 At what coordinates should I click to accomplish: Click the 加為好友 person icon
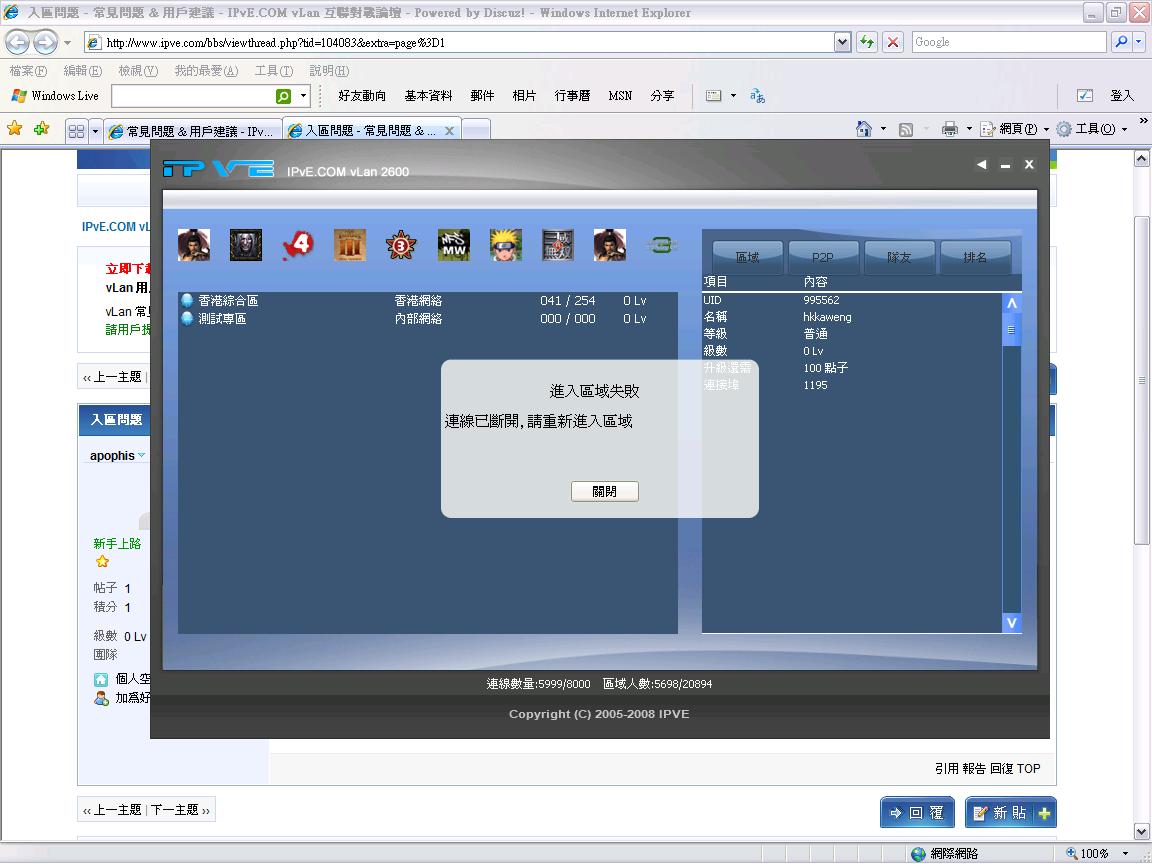click(x=101, y=698)
